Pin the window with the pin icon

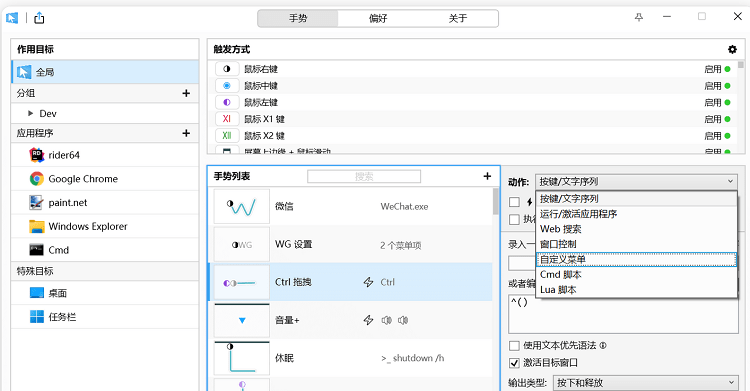tap(639, 17)
